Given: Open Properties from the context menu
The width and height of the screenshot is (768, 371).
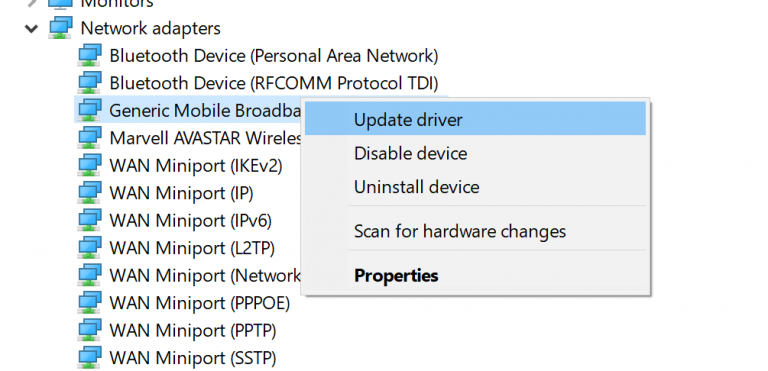Looking at the screenshot, I should pos(475,275).
